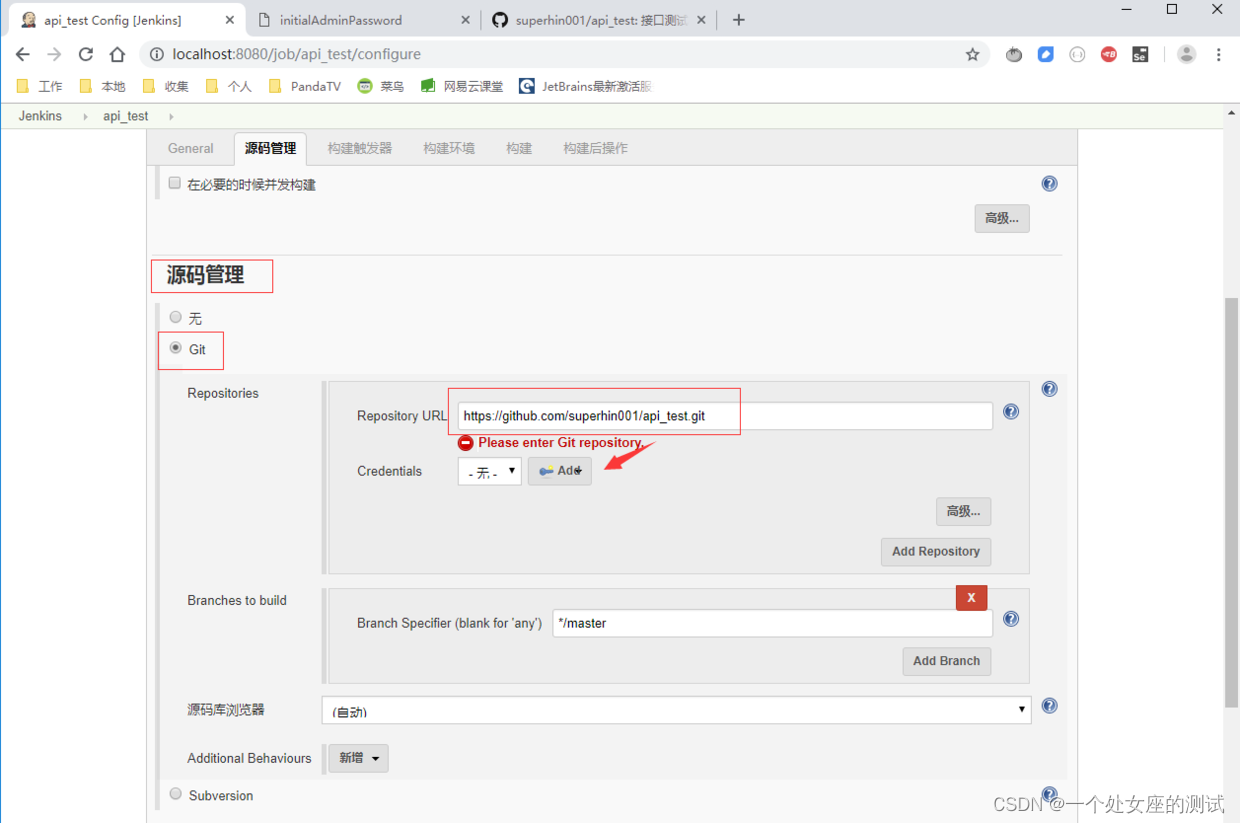Select the Subversion radio button
The height and width of the screenshot is (823, 1240).
(x=176, y=794)
